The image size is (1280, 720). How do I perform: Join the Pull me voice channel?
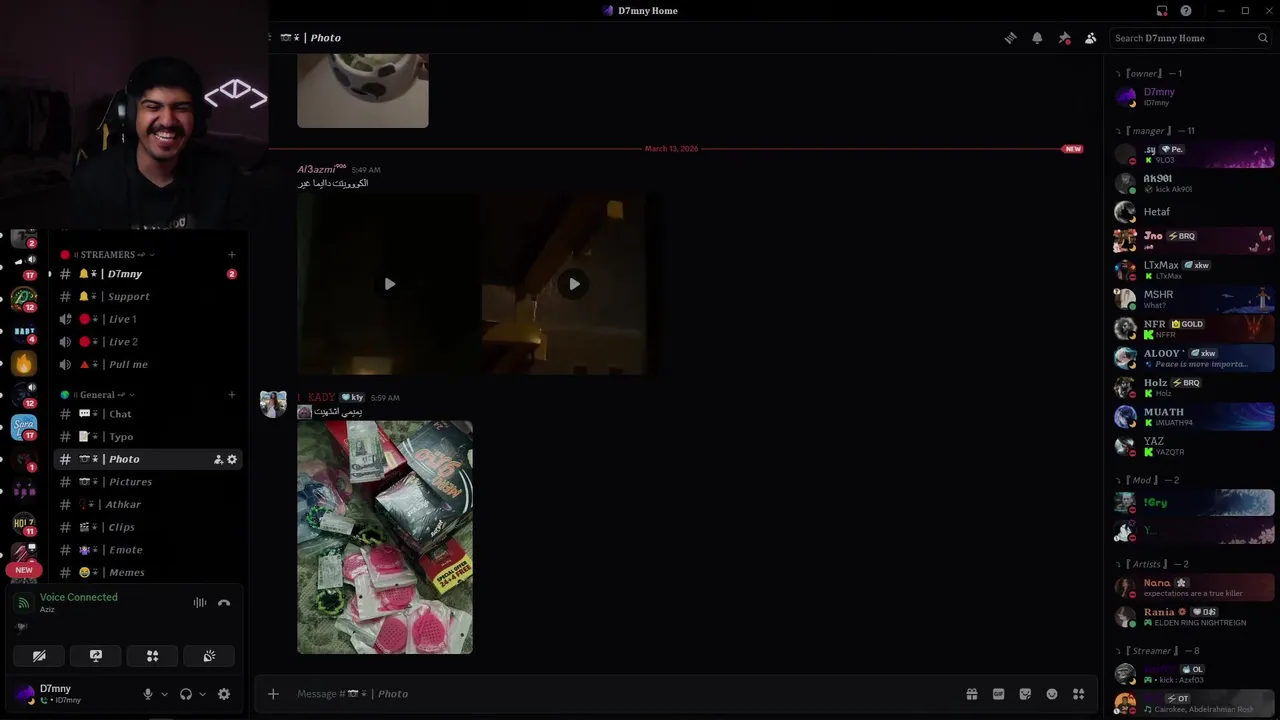[148, 365]
